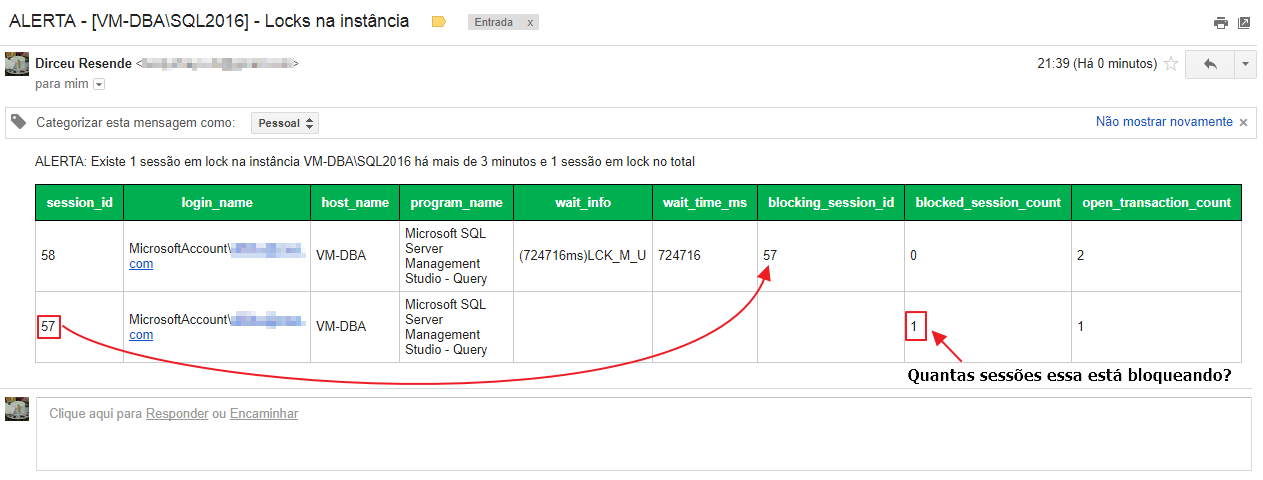Viewport: 1263px width, 480px height.
Task: Remove the Entrada label using its x
Action: point(529,22)
